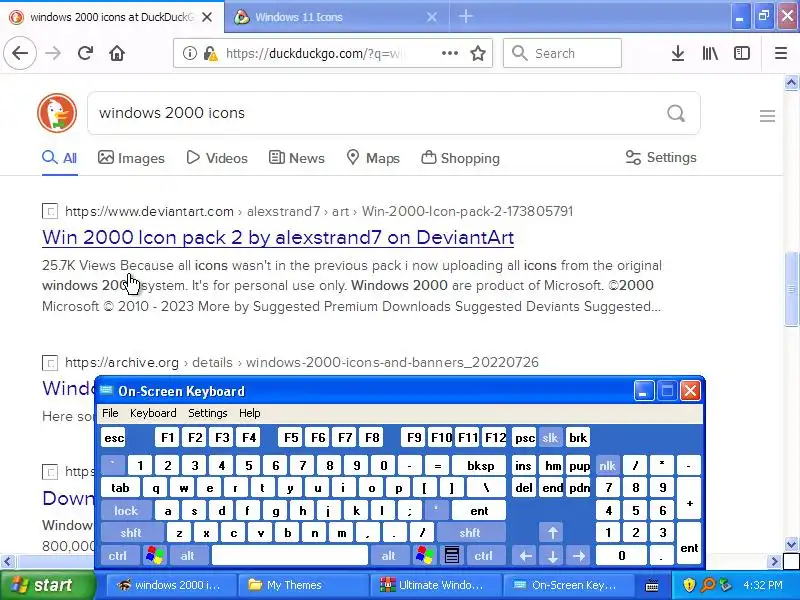The image size is (800, 600).
Task: Open the DuckDuckGo side menu icon
Action: [x=767, y=116]
